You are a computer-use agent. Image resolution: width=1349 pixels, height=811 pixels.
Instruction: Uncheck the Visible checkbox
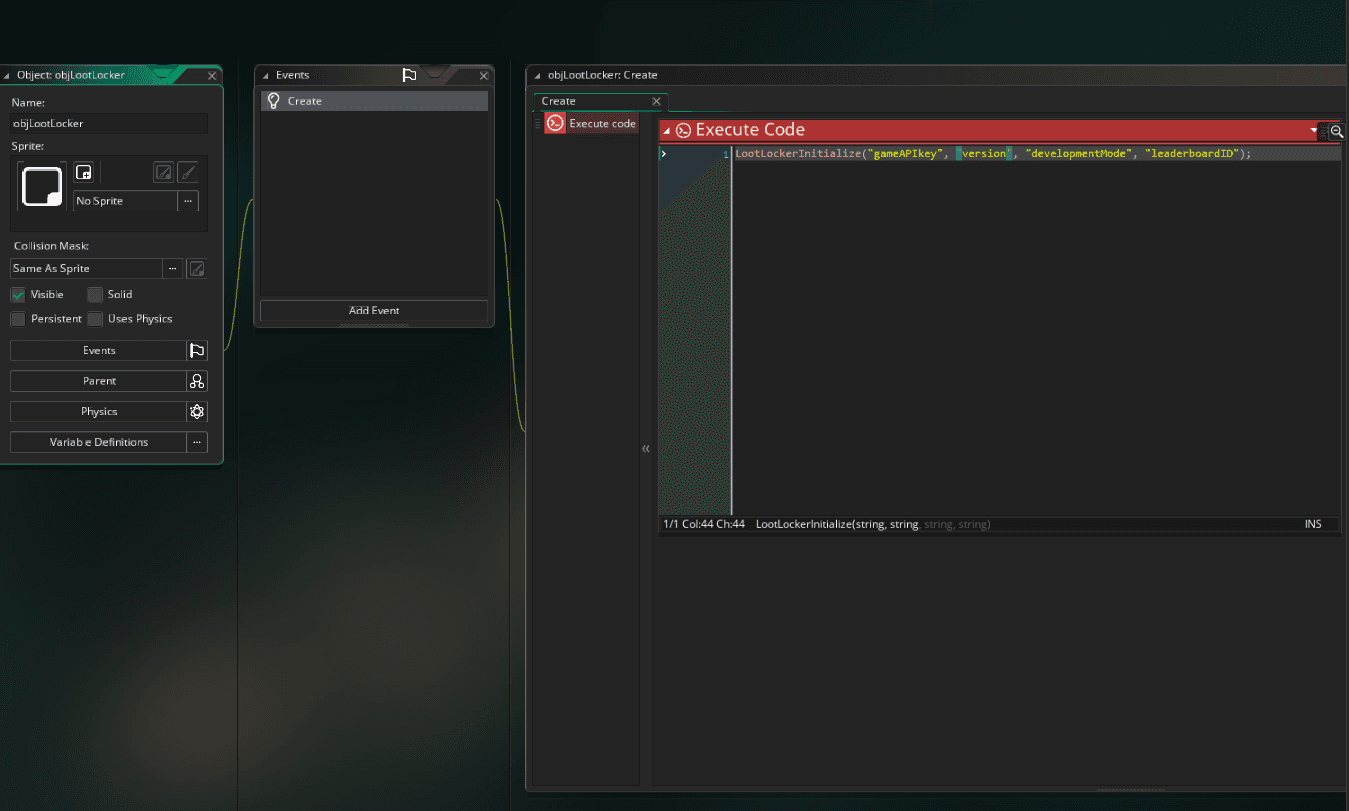[18, 295]
